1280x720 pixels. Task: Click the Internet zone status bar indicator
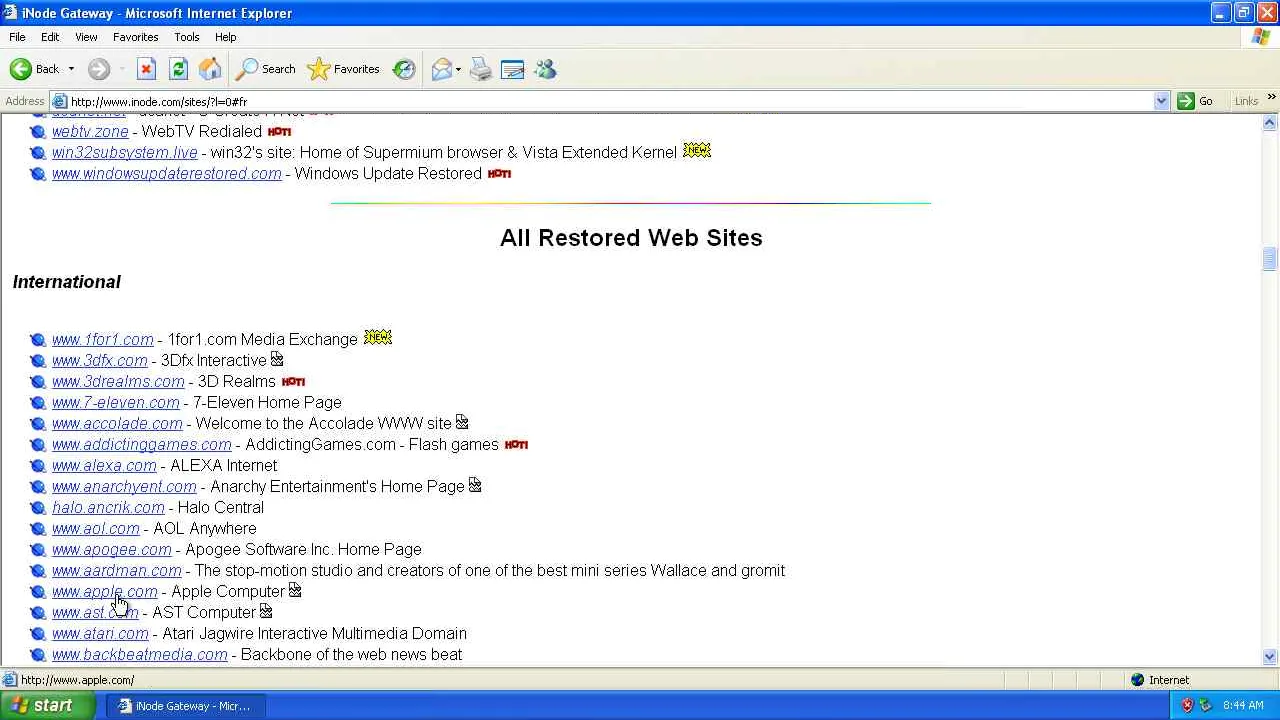[1160, 680]
